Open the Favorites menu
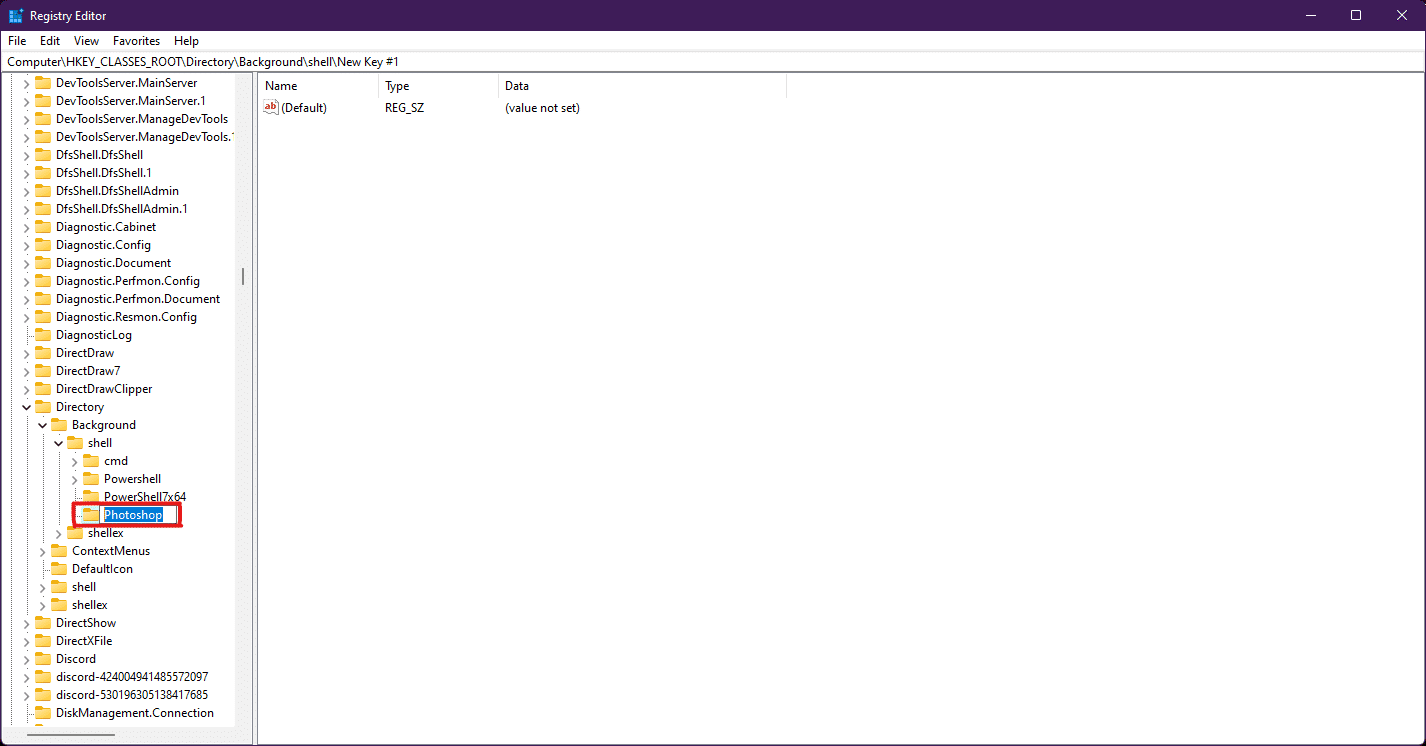 (x=136, y=41)
